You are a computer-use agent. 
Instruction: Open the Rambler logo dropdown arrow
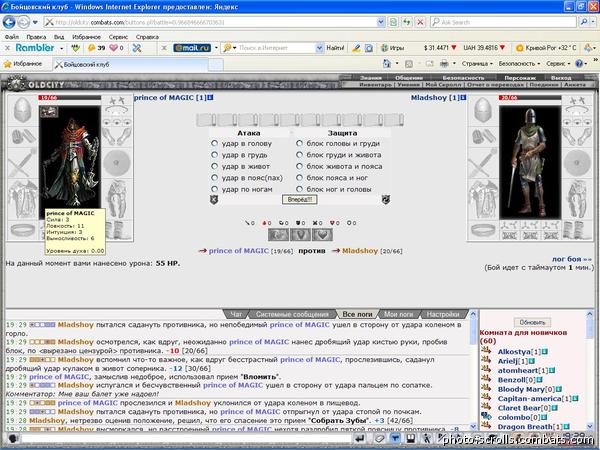(x=61, y=48)
